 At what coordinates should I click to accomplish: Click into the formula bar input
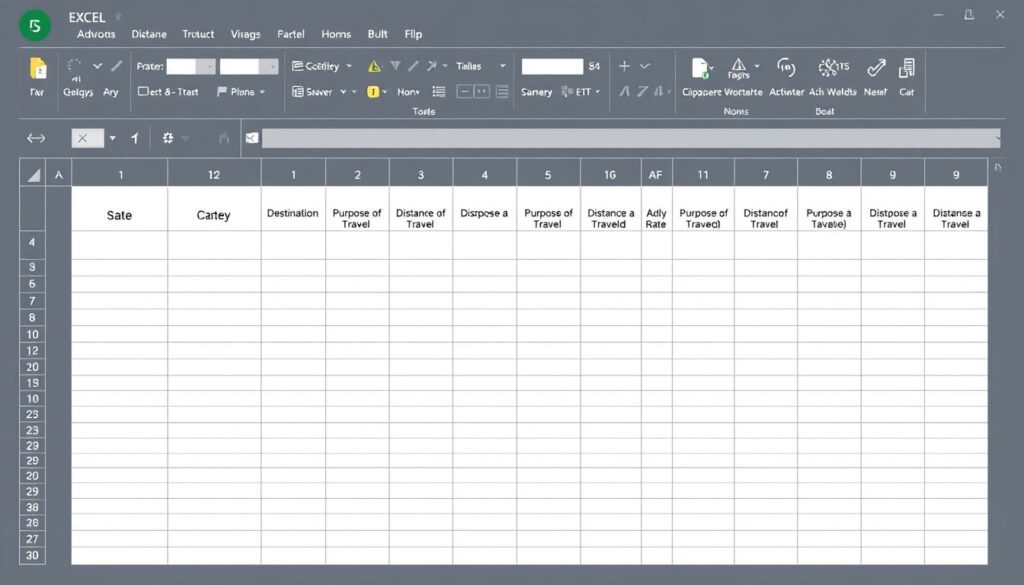(x=630, y=138)
